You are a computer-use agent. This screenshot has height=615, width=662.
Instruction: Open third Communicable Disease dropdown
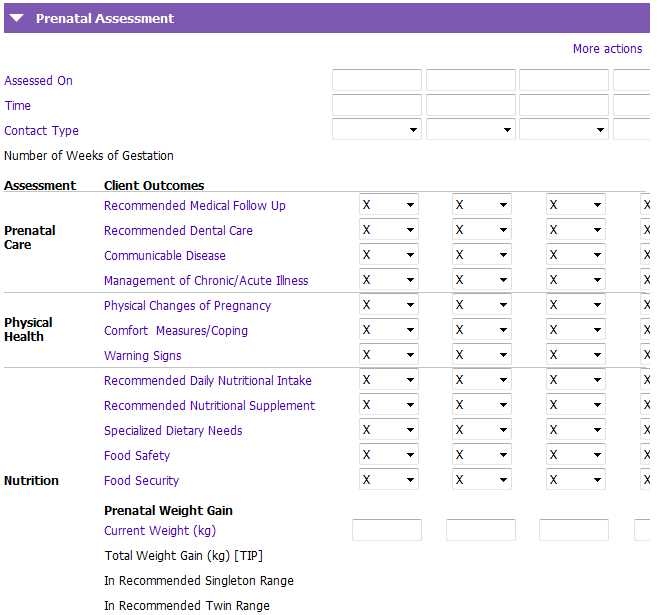pos(576,255)
